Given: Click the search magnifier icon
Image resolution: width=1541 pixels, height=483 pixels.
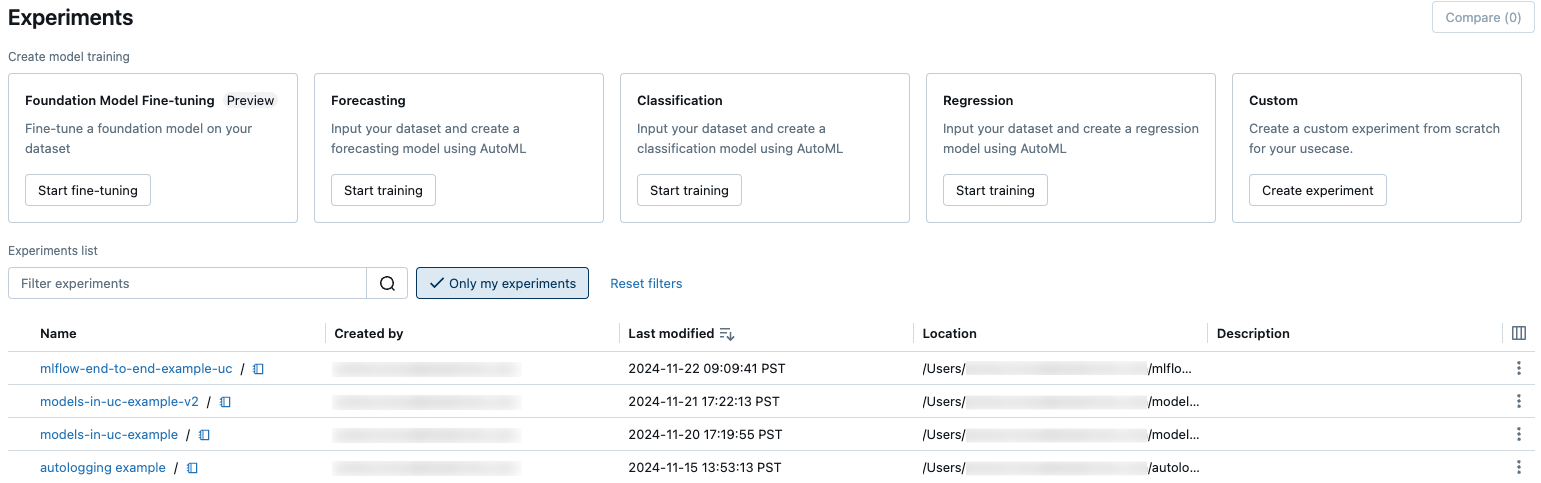Looking at the screenshot, I should coord(387,283).
